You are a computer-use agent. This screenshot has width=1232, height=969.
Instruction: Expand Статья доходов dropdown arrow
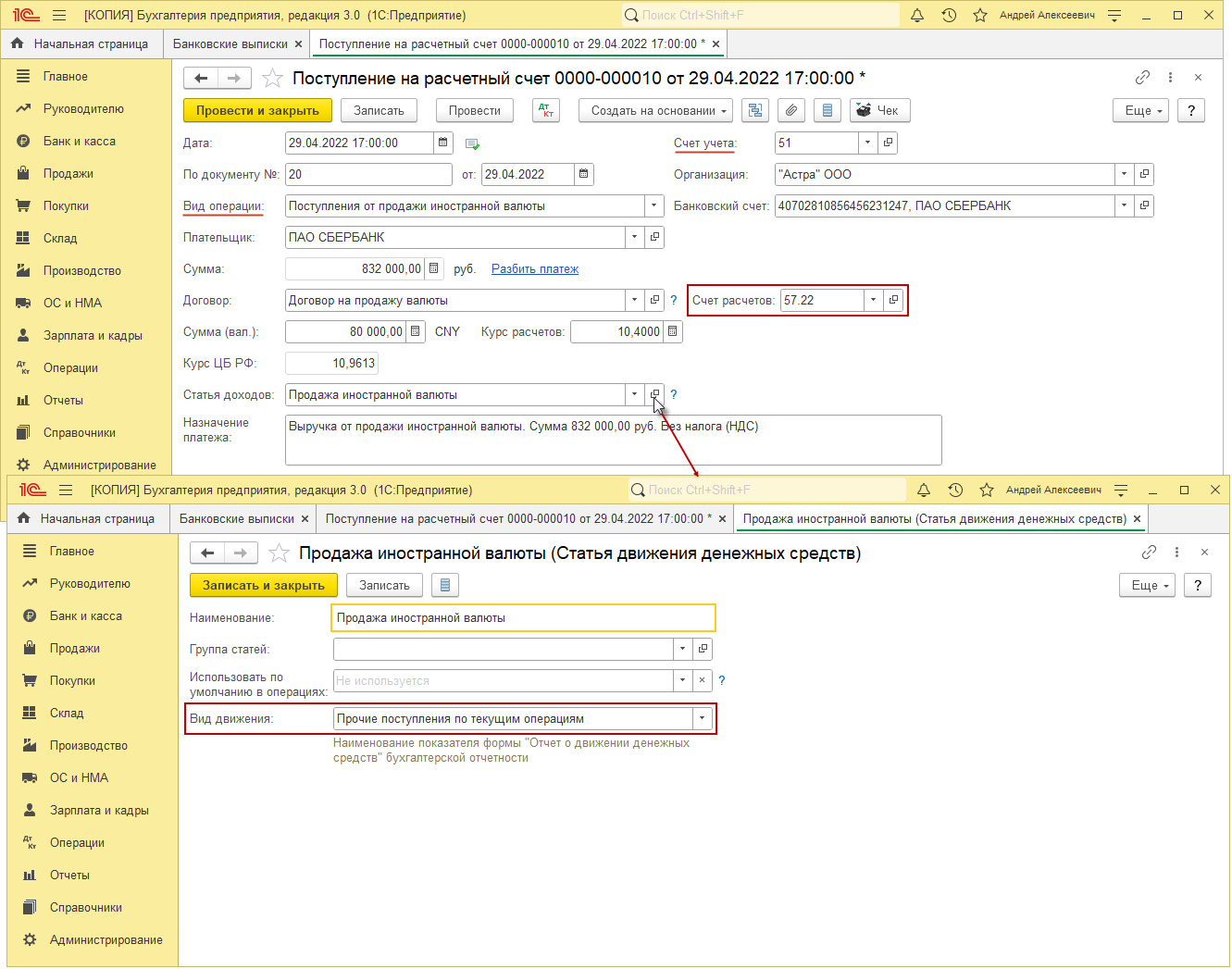pyautogui.click(x=634, y=394)
